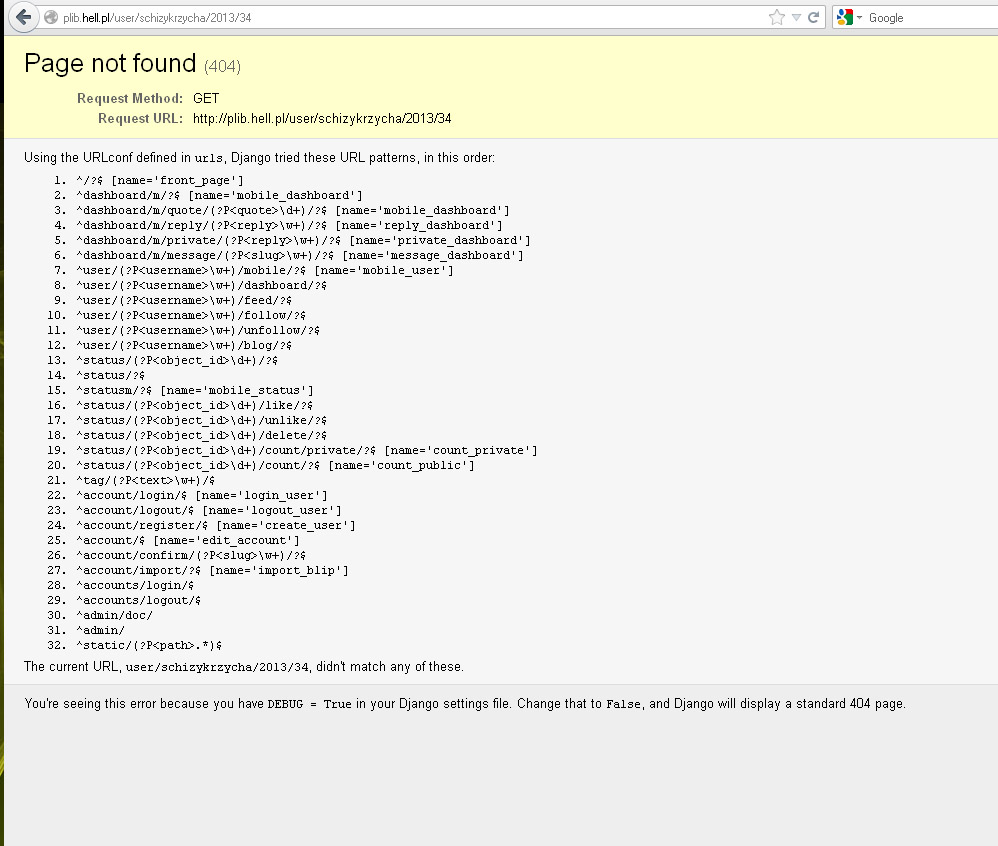Go back using the browser back arrow
This screenshot has height=846, width=998.
pos(23,17)
